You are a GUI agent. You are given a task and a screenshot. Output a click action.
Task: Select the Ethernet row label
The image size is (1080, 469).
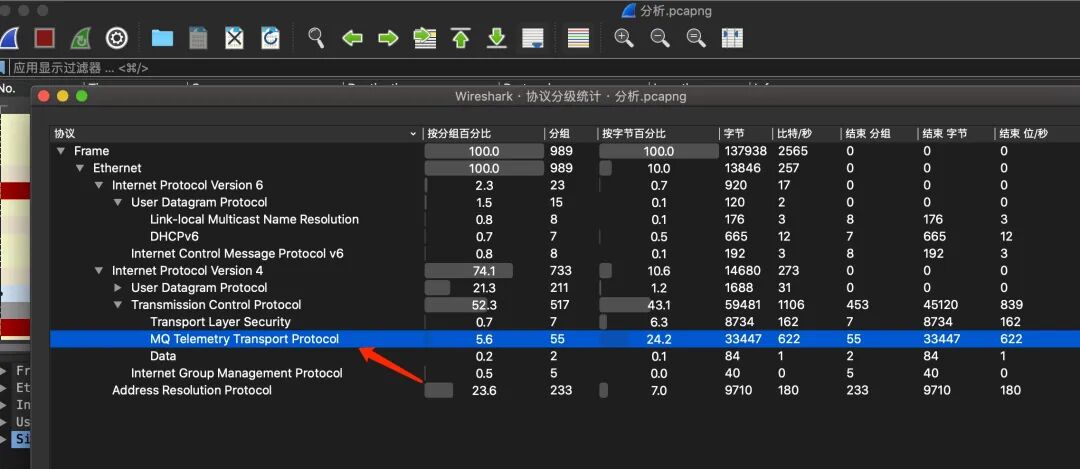(117, 168)
